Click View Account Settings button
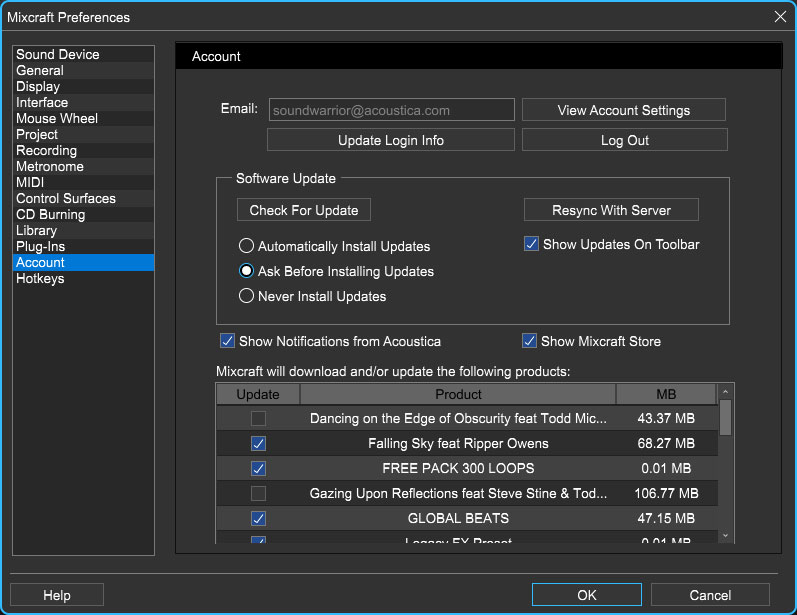797x615 pixels. click(624, 110)
